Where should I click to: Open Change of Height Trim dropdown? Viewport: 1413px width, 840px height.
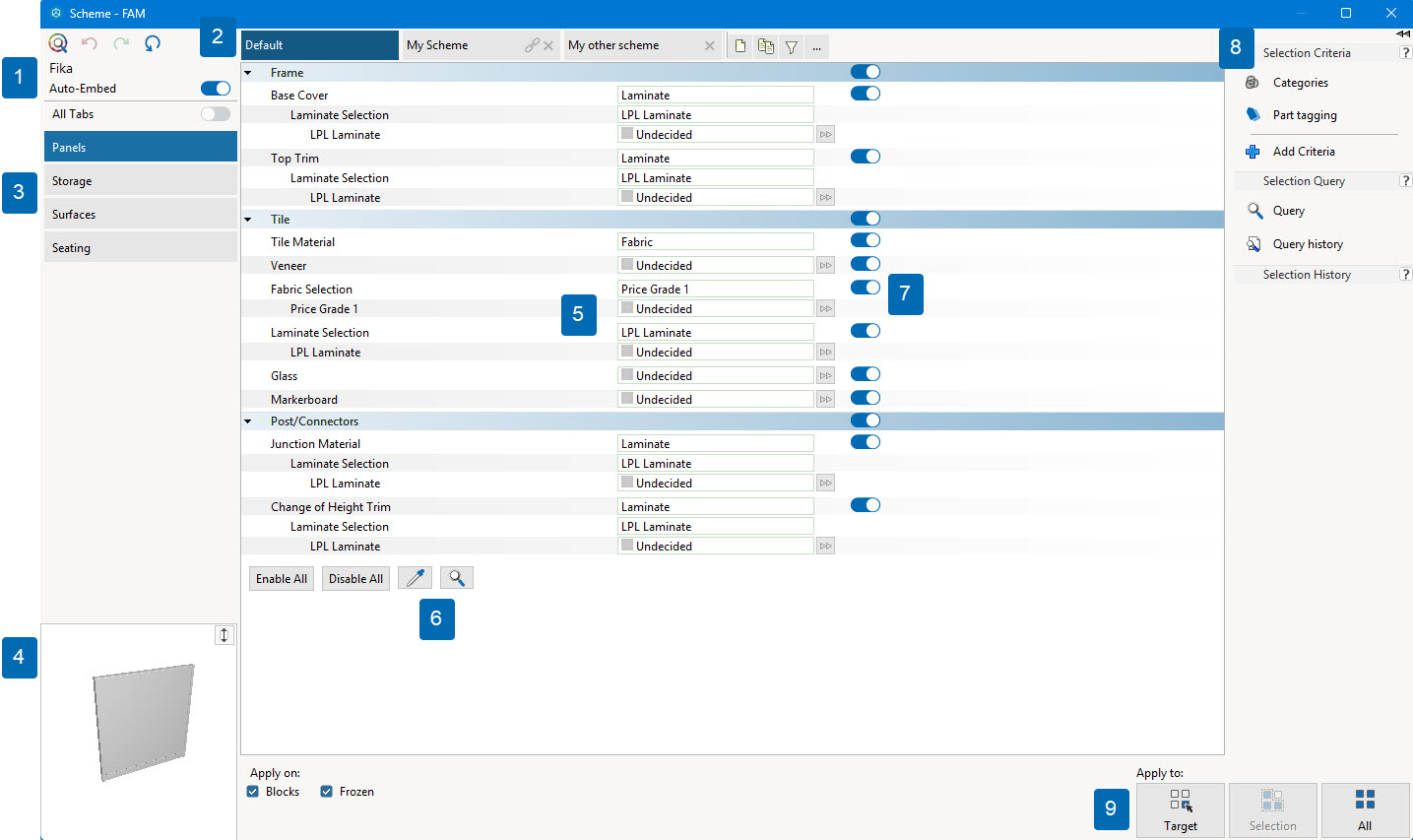pyautogui.click(x=716, y=507)
